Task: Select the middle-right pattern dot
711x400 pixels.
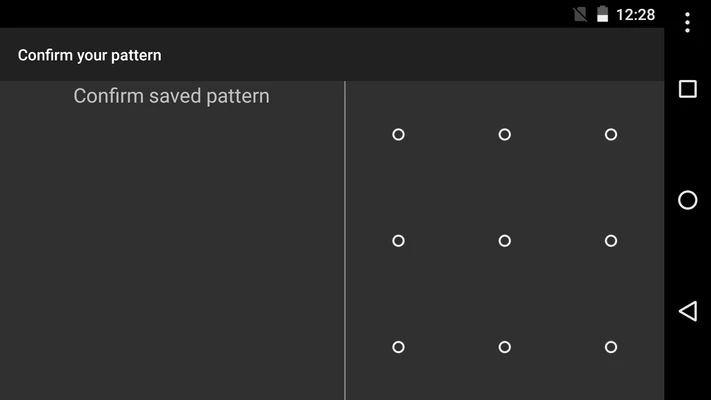Action: [x=611, y=241]
